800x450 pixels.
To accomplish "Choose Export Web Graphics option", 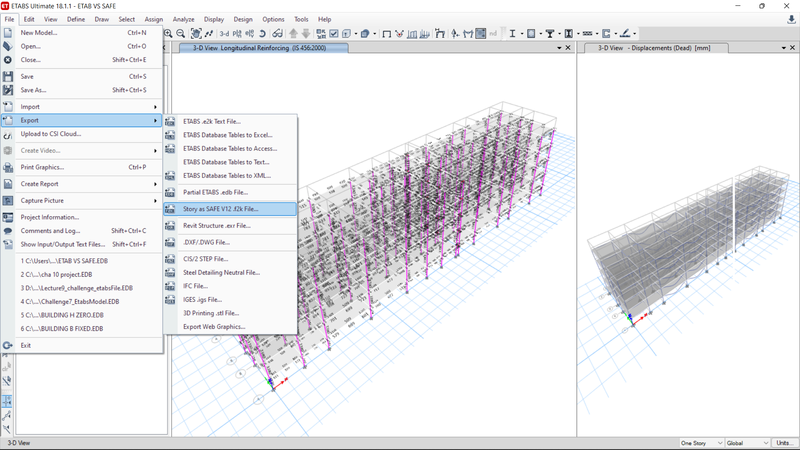I will tap(230, 327).
